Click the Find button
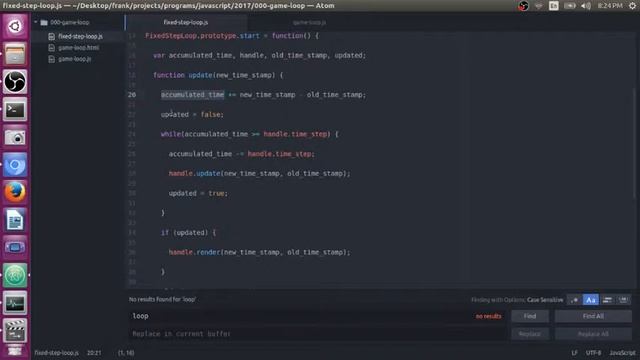 point(530,316)
